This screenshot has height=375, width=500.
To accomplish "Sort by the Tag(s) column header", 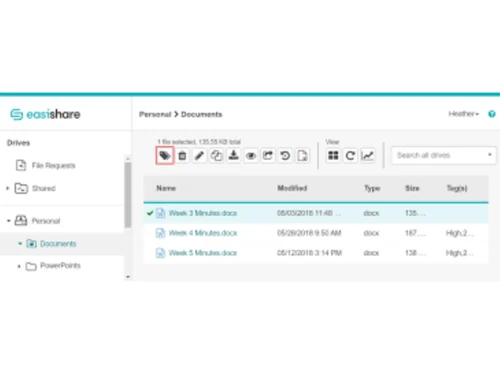I will point(457,188).
